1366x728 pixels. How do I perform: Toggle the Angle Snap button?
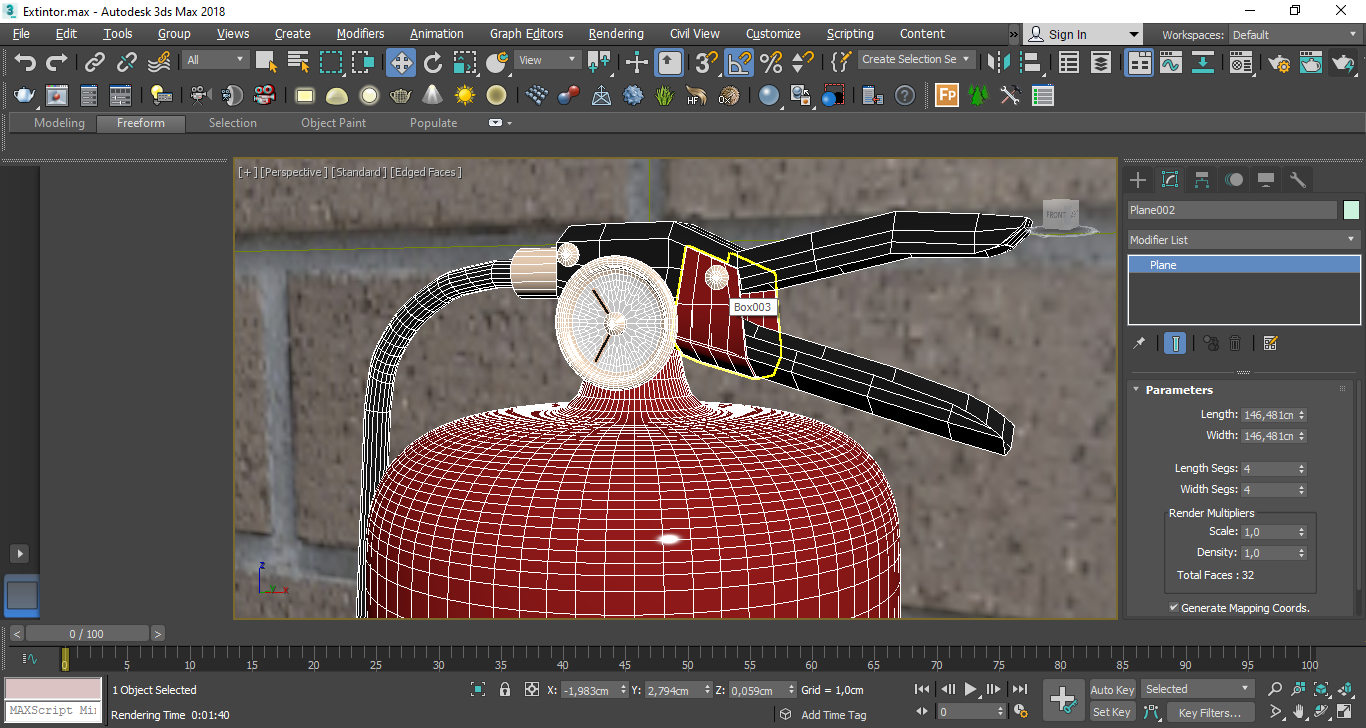coord(739,63)
